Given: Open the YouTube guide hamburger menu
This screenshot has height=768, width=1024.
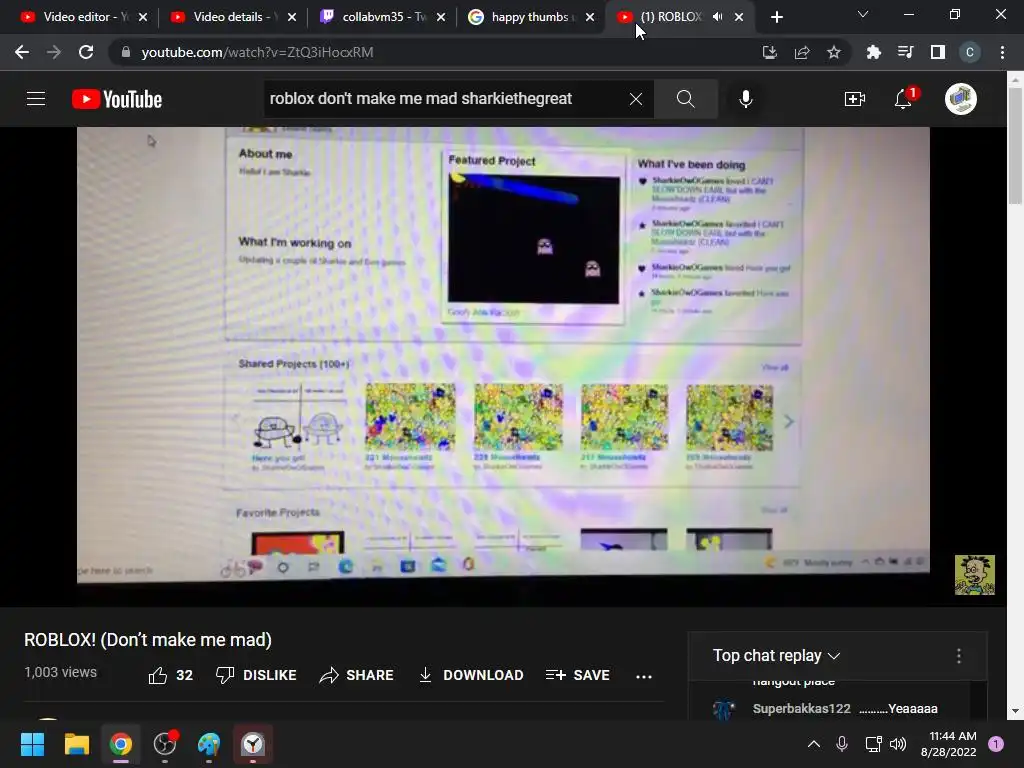Looking at the screenshot, I should [36, 99].
